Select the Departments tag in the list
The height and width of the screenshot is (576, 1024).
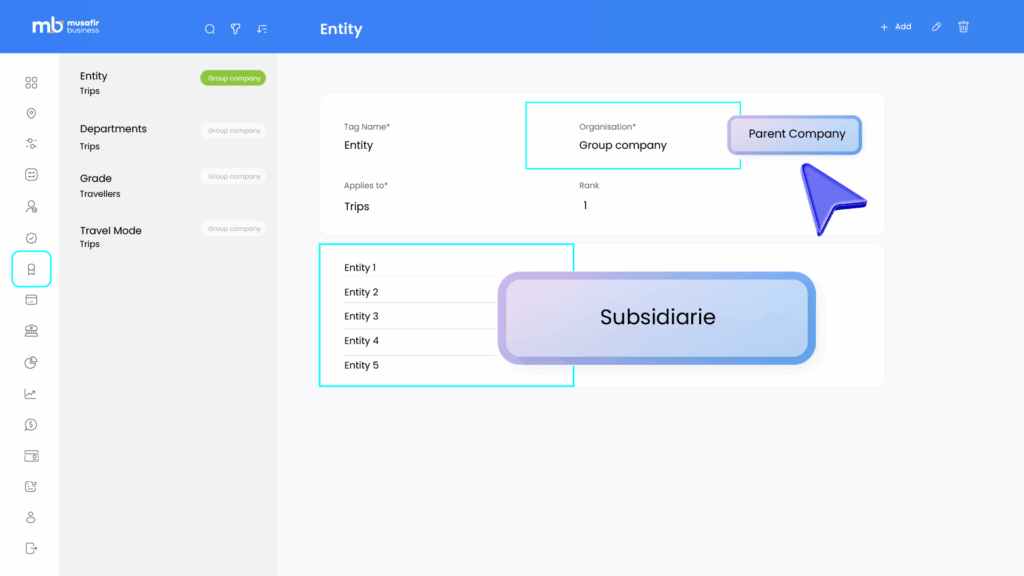tap(113, 129)
